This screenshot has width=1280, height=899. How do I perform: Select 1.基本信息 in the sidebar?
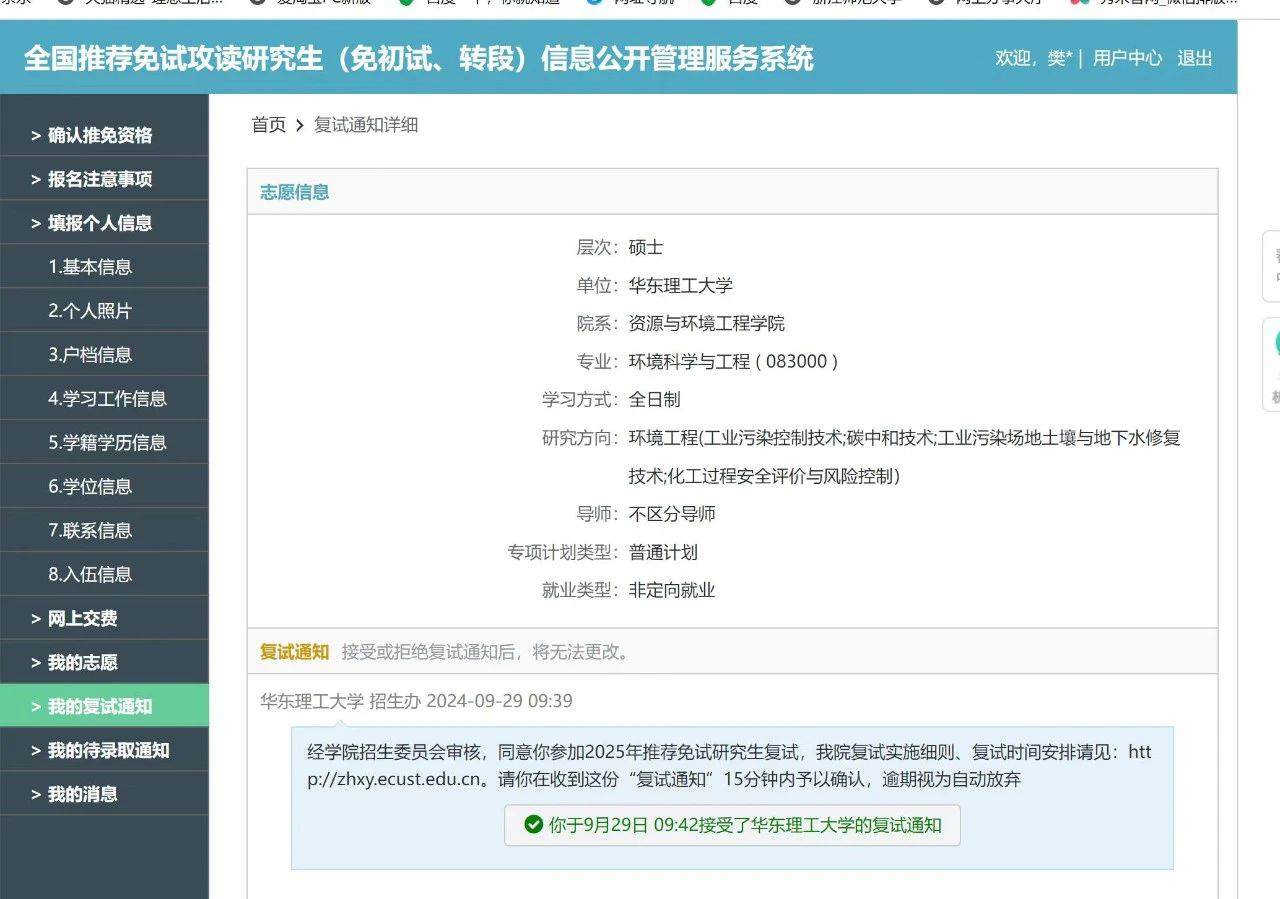click(104, 267)
